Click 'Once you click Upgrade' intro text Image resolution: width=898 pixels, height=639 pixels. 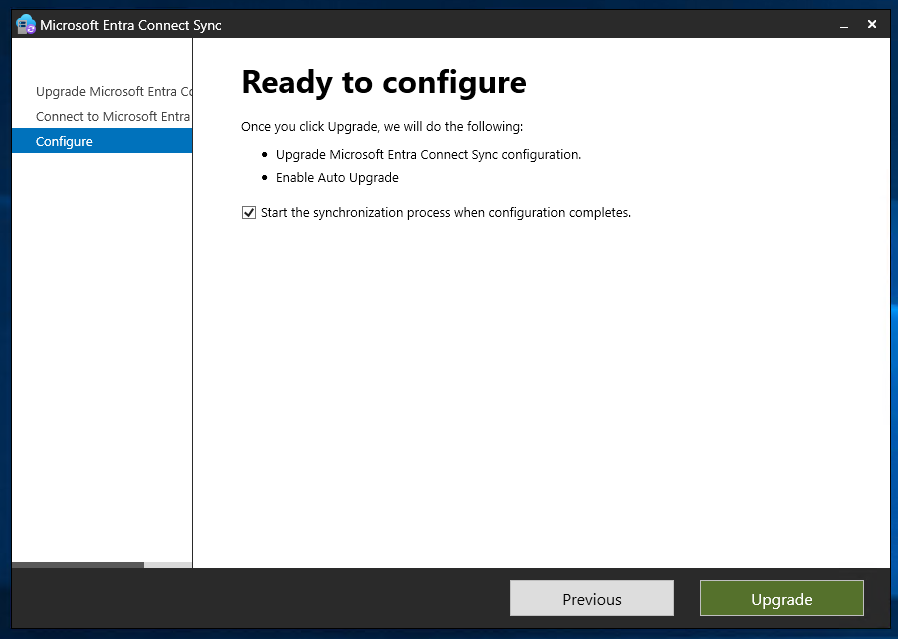(x=382, y=127)
